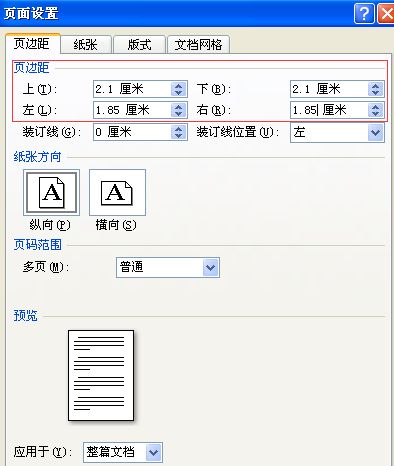Decrease the 装订线(G) gutter value with down arrow
The height and width of the screenshot is (466, 394).
tap(179, 136)
